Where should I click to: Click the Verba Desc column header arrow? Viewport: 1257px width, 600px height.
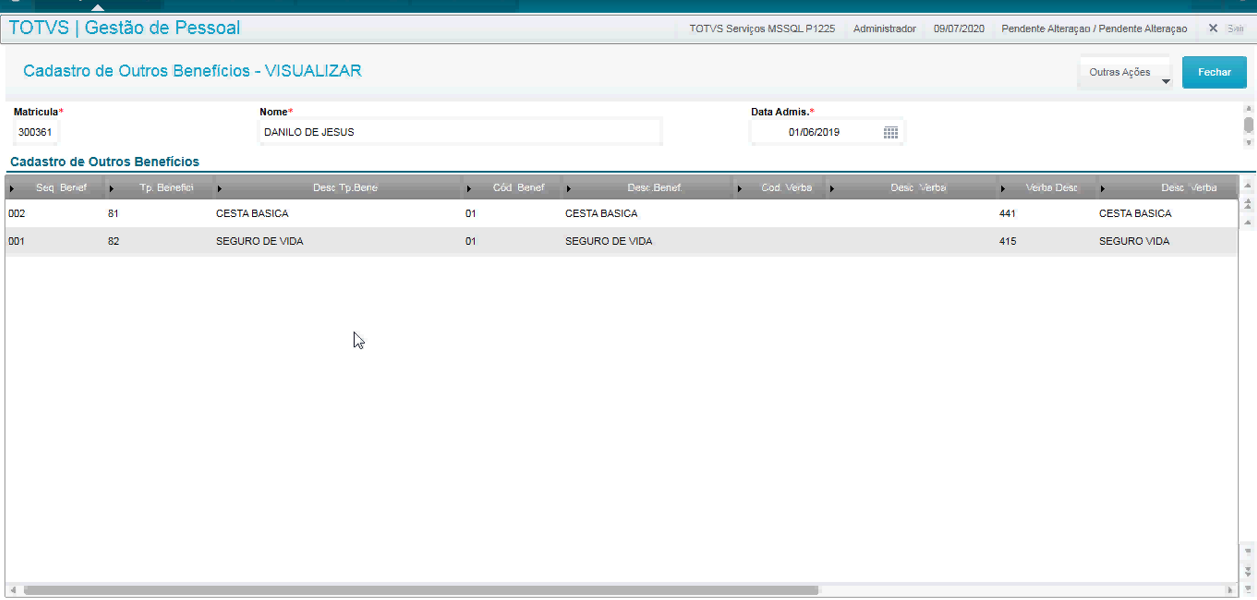1003,188
